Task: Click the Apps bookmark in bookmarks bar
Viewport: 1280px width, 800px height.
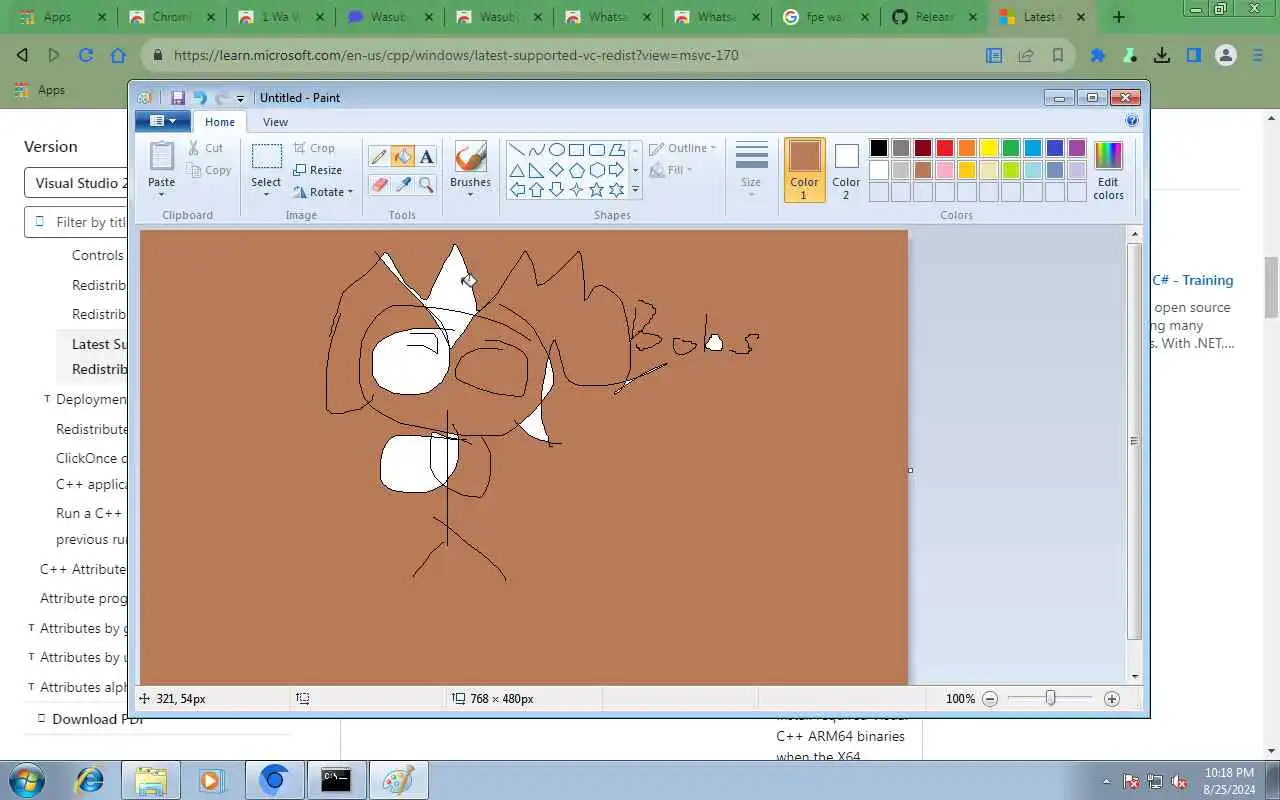Action: [40, 90]
